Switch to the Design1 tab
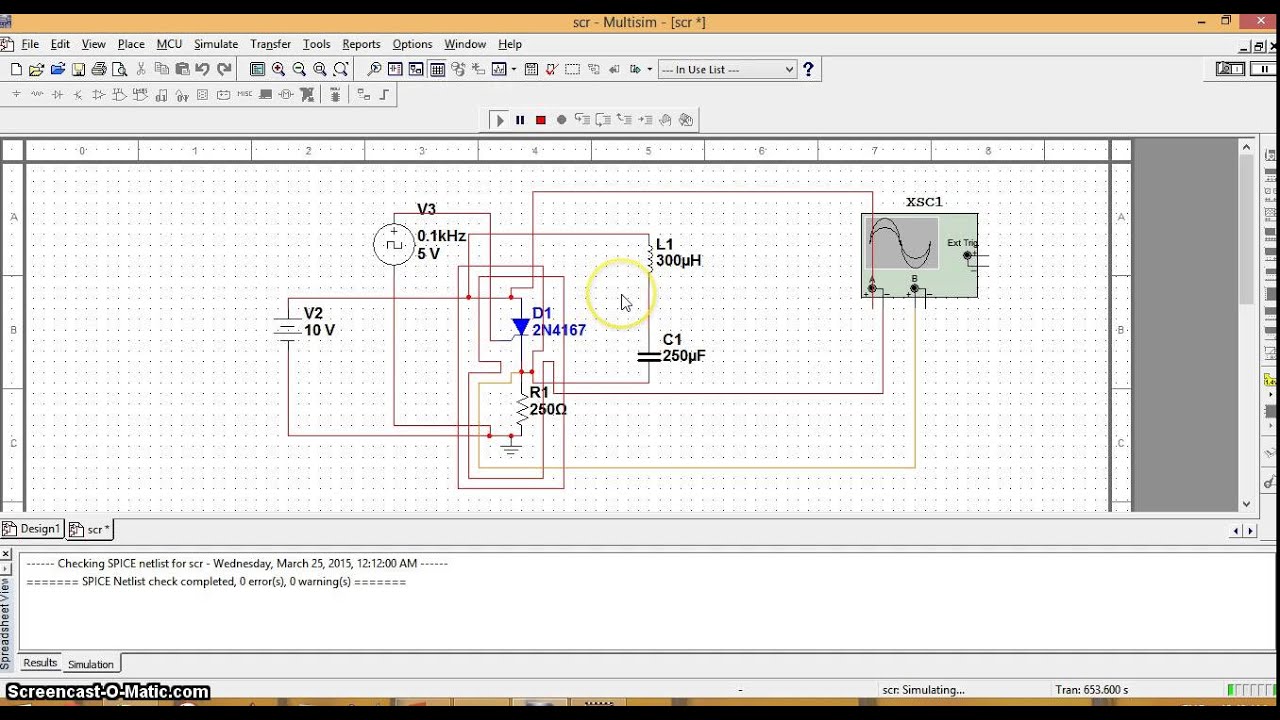The width and height of the screenshot is (1280, 720). click(x=32, y=529)
